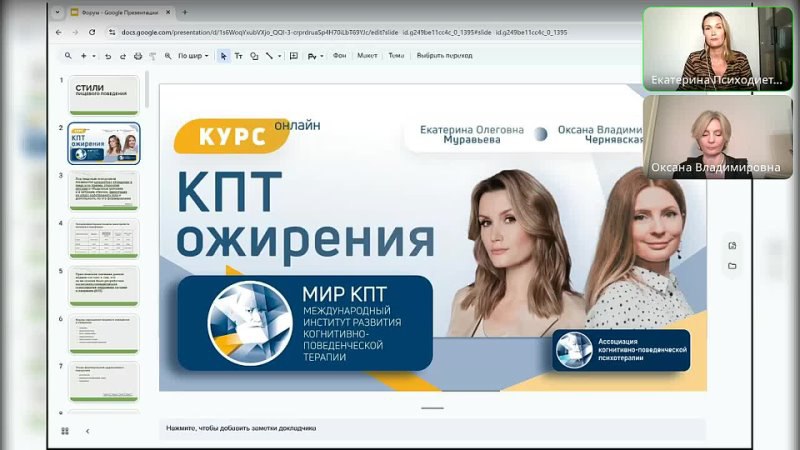Insert a text box
Image resolution: width=800 pixels, height=450 pixels.
(x=238, y=56)
